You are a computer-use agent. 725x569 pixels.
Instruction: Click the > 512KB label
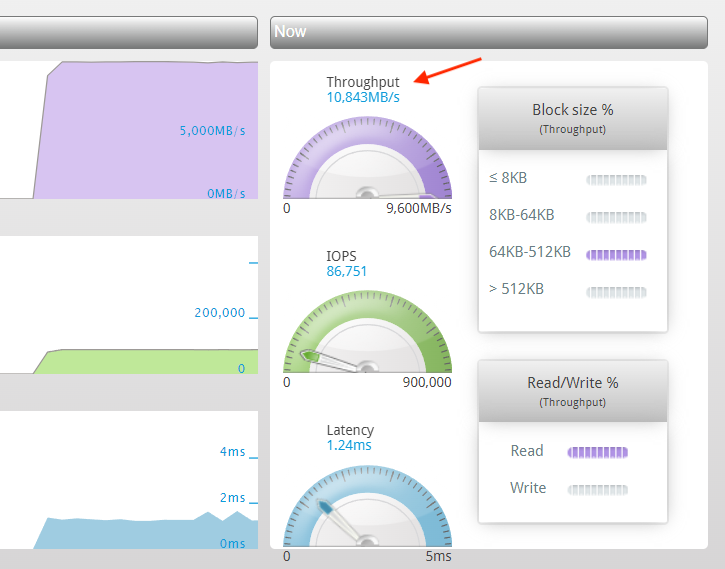[516, 289]
